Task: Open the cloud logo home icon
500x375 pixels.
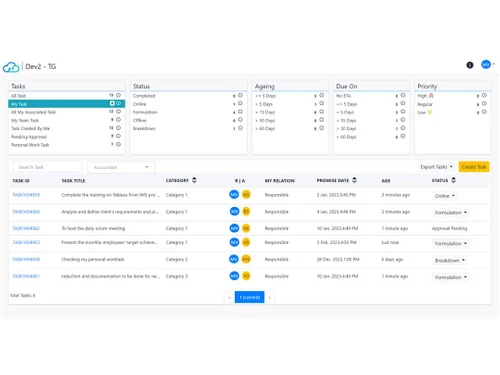Action: (x=11, y=67)
